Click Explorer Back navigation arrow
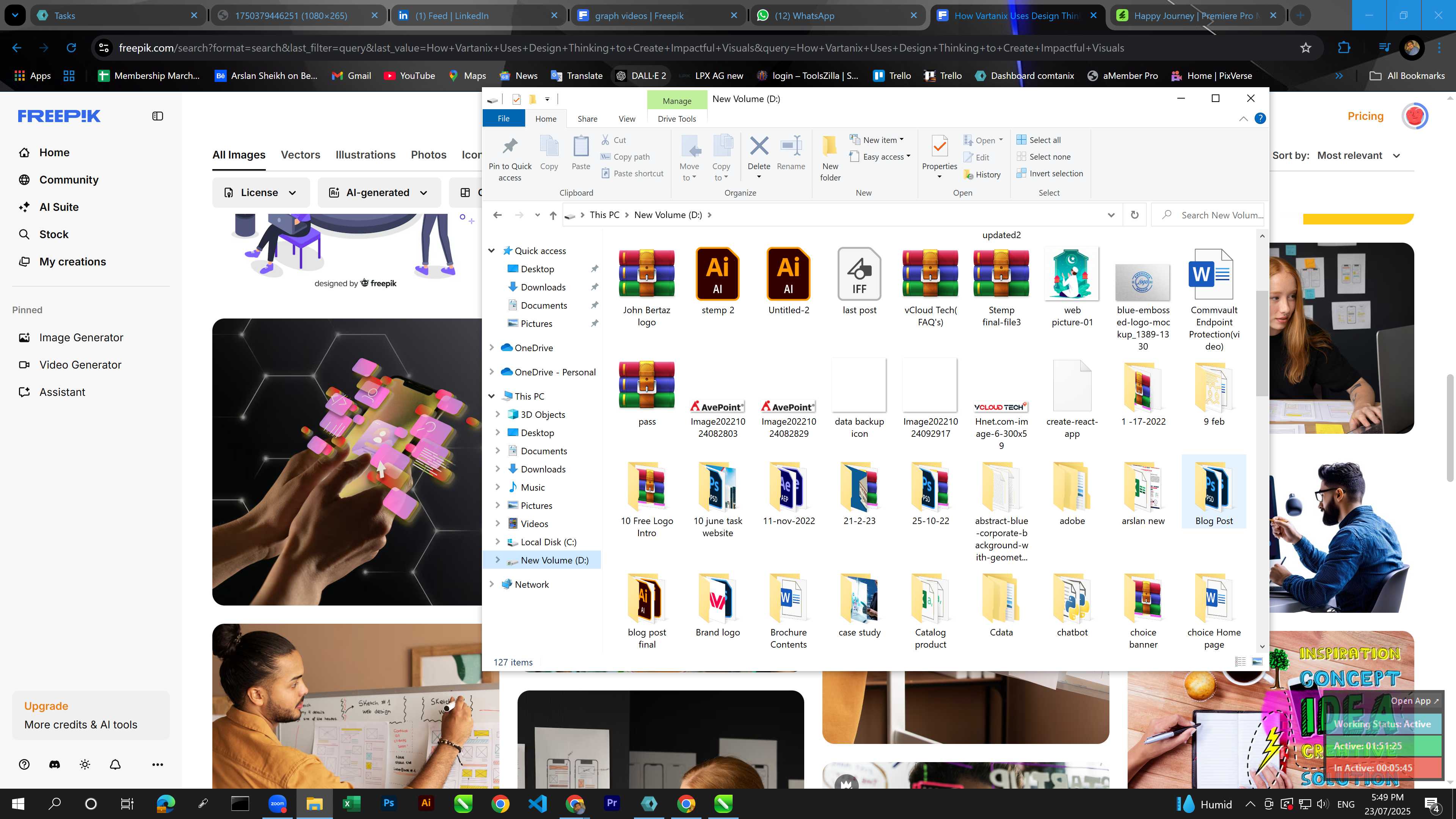The height and width of the screenshot is (819, 1456). pyautogui.click(x=497, y=215)
